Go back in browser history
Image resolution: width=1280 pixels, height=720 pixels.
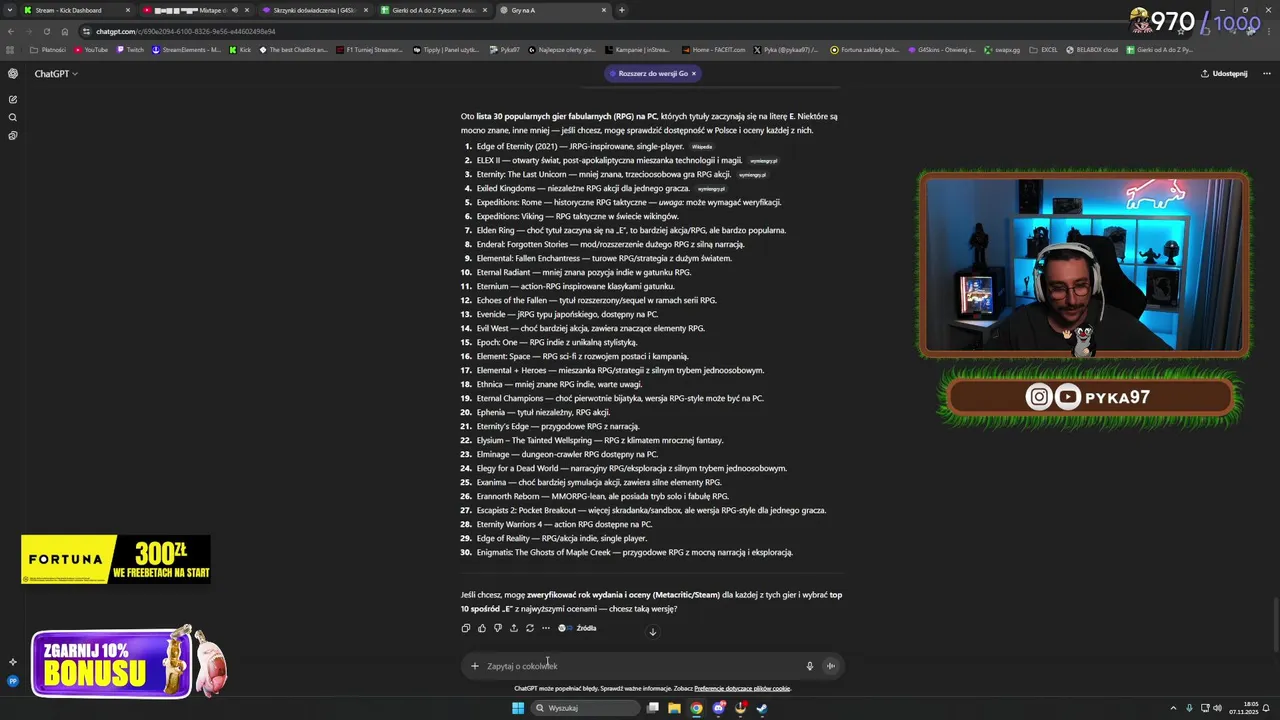(x=10, y=31)
